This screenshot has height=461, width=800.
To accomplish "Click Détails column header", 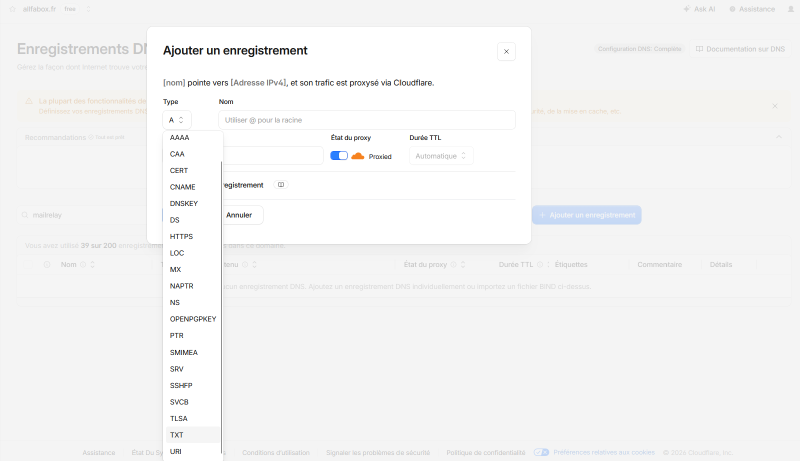I will click(720, 265).
